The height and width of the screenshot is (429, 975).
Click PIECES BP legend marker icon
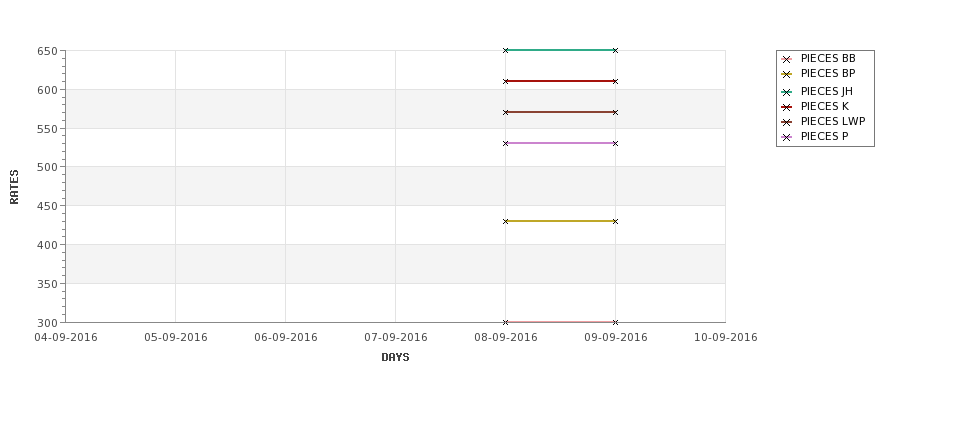pyautogui.click(x=786, y=74)
